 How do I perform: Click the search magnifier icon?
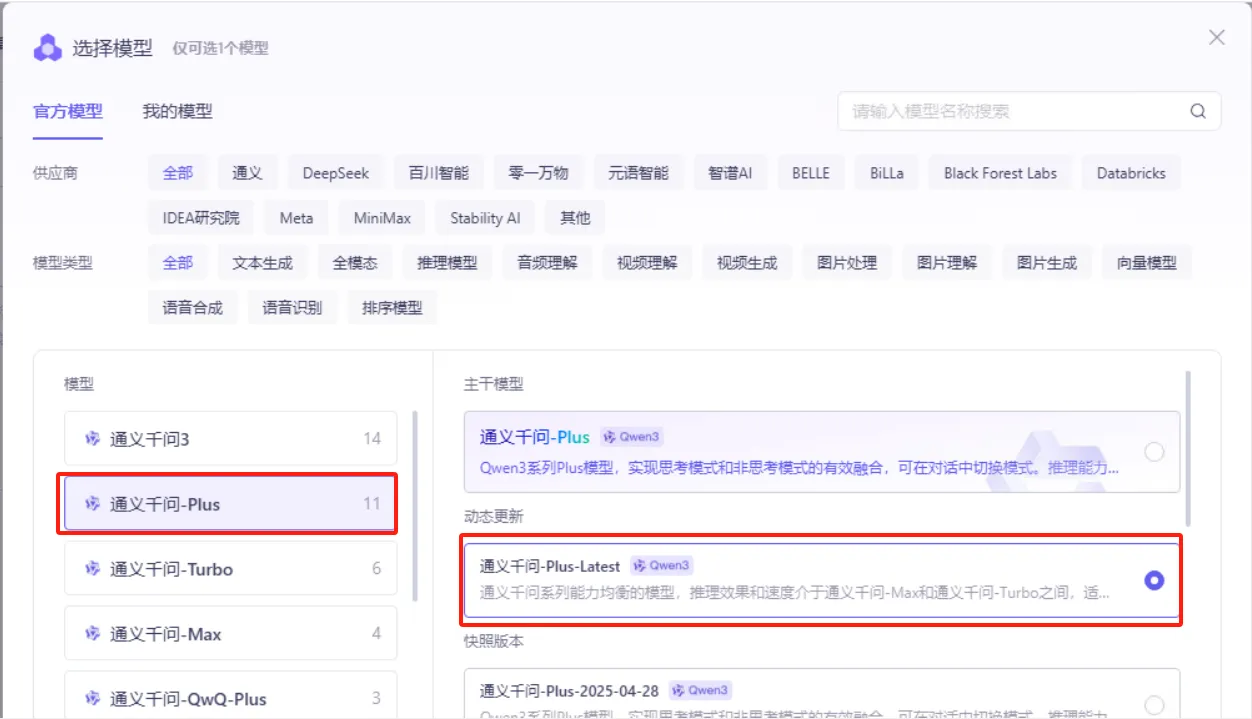coord(1198,111)
